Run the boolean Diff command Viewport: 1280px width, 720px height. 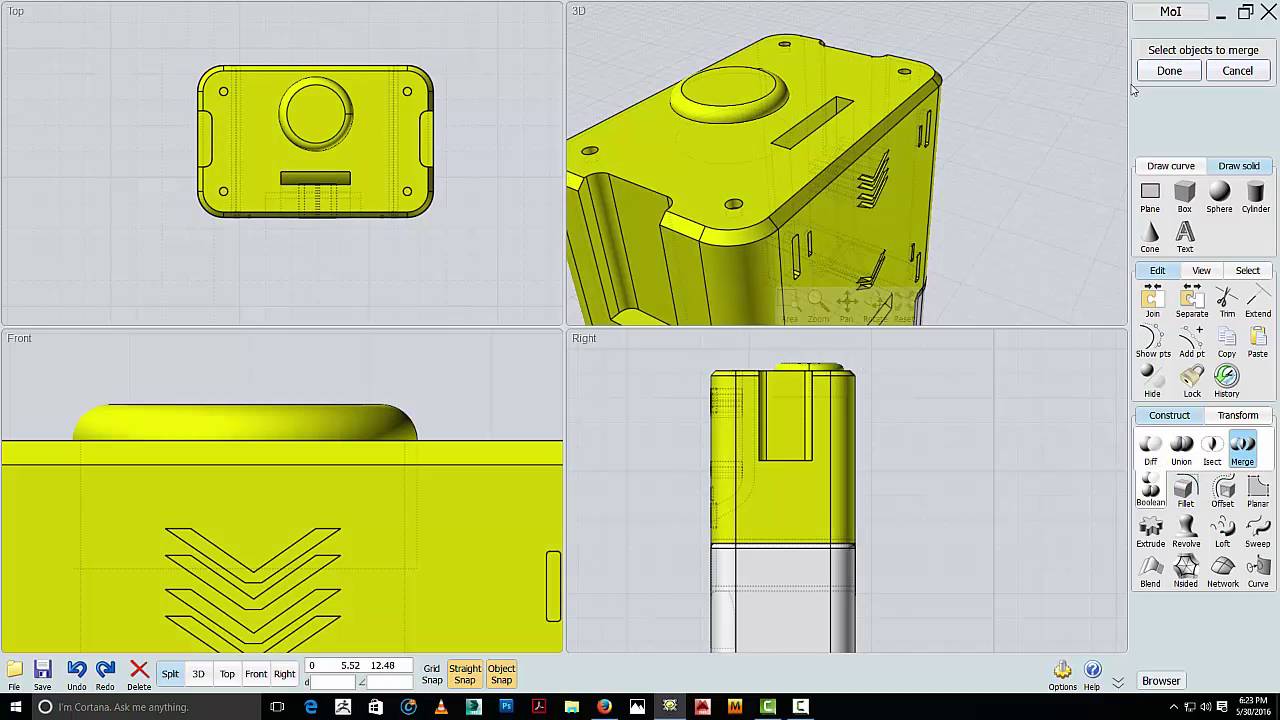coord(1151,449)
